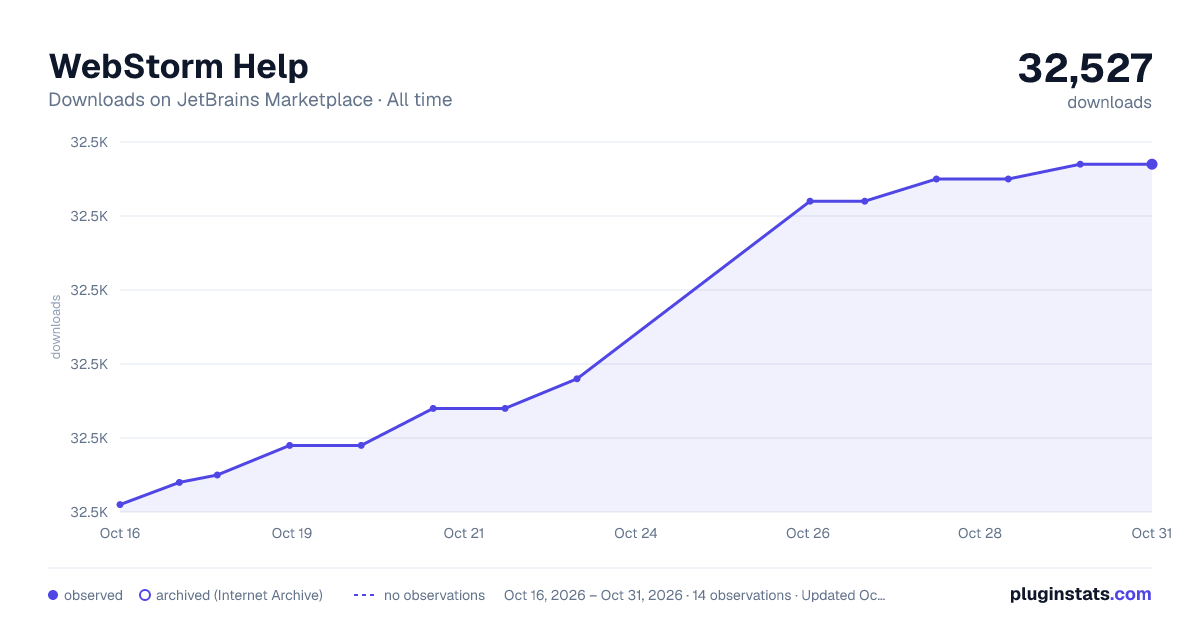The height and width of the screenshot is (630, 1200).
Task: Select the first data point above Oct 16
Action: click(x=120, y=505)
